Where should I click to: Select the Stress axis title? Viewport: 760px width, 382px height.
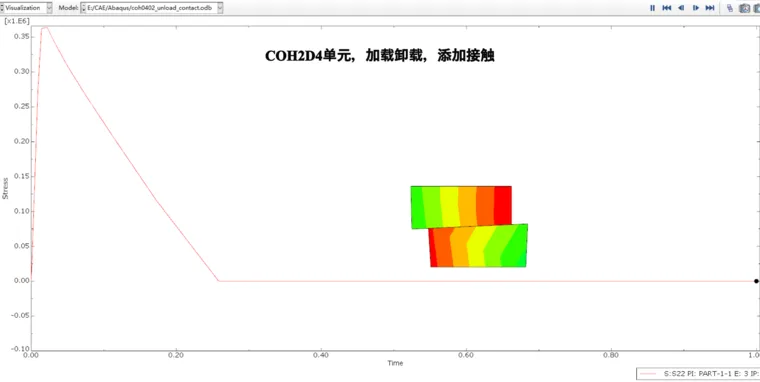6,188
